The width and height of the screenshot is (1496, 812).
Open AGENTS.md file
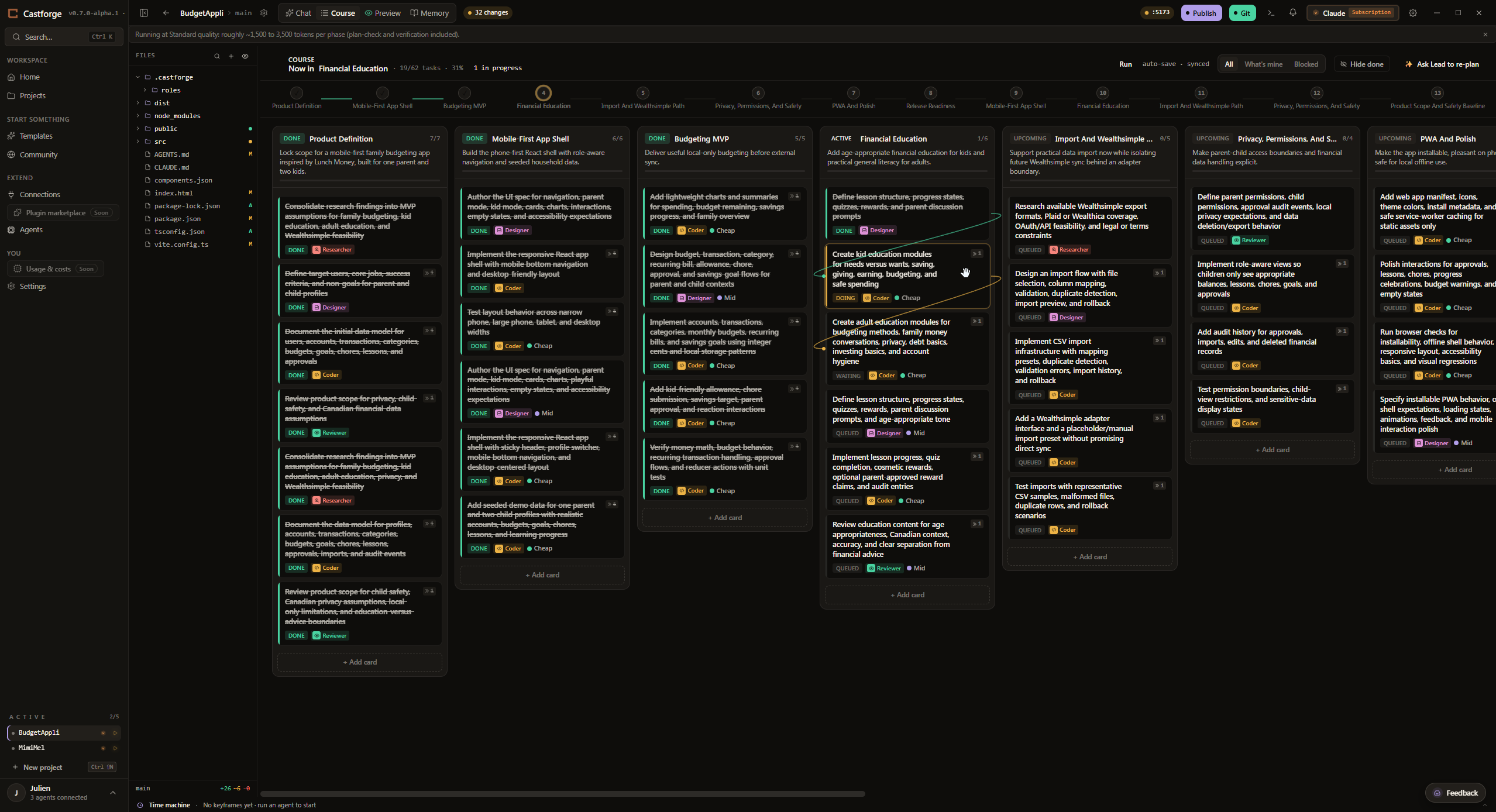click(x=171, y=154)
